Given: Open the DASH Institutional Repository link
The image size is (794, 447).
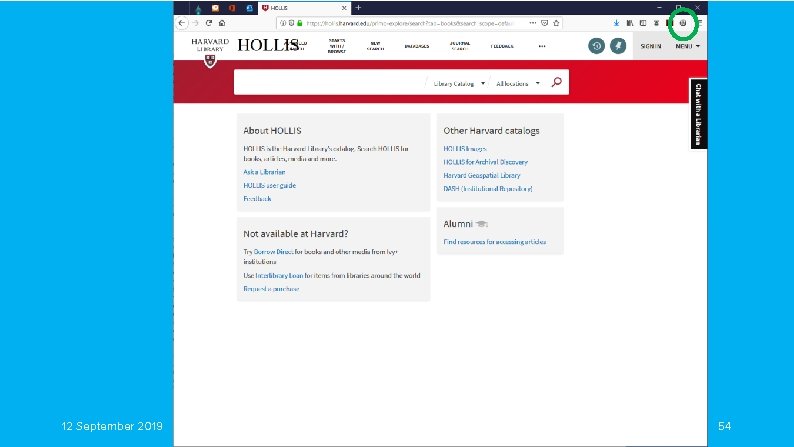Looking at the screenshot, I should (488, 188).
